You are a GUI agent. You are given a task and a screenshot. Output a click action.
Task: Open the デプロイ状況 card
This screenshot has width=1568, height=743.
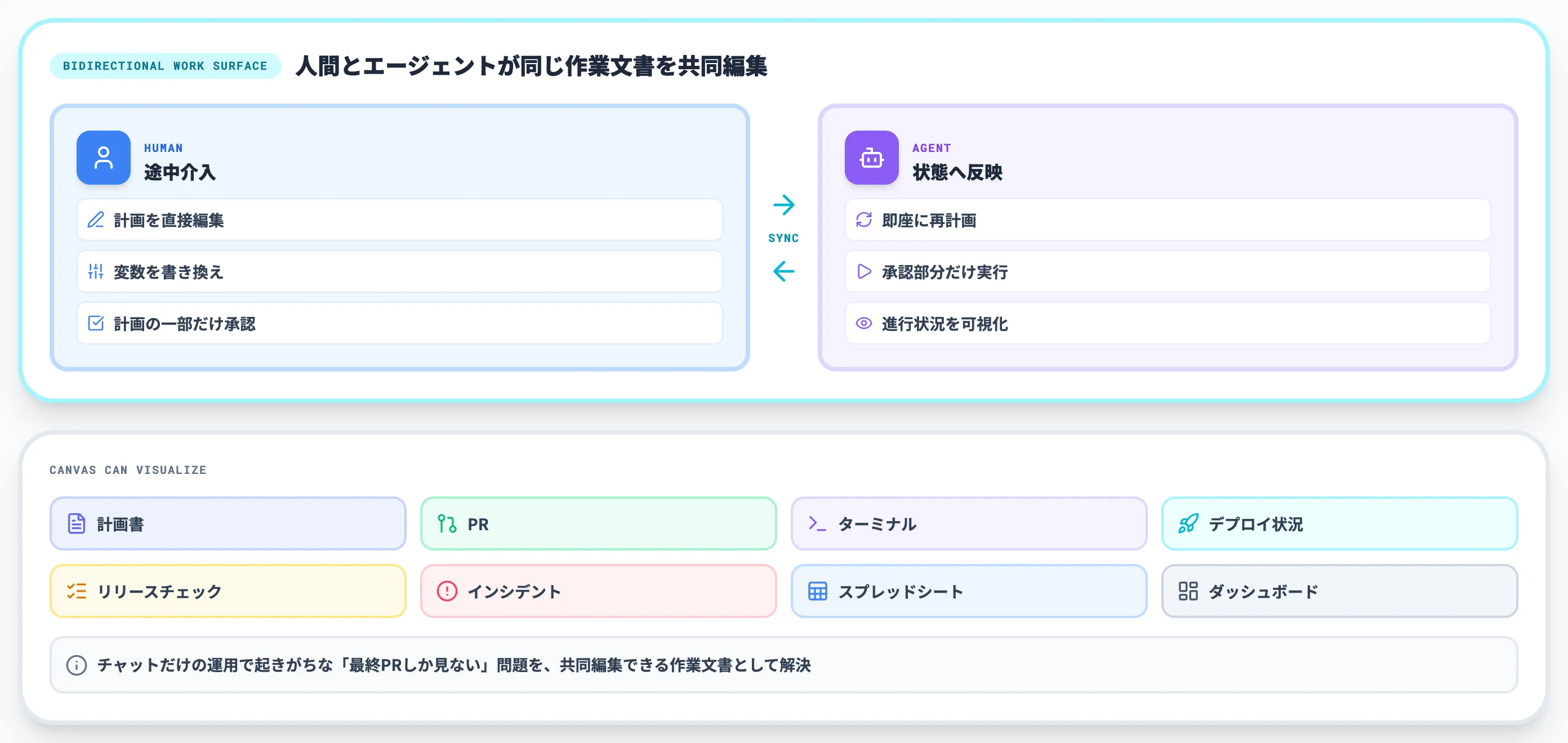point(1339,524)
